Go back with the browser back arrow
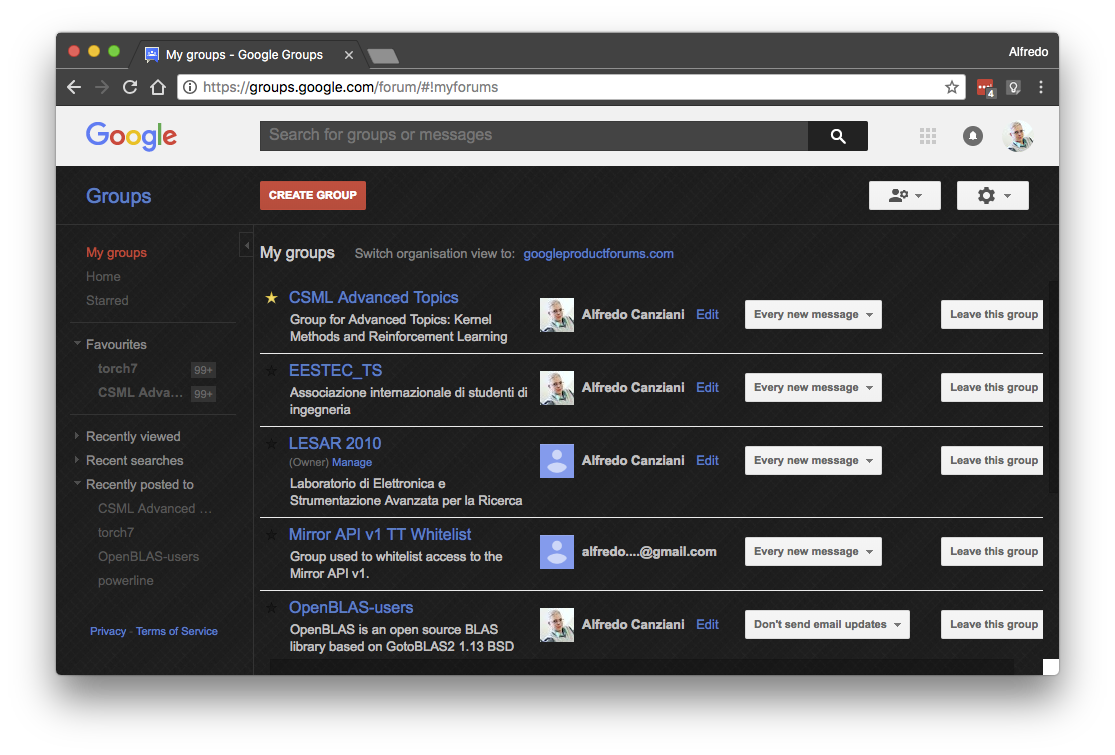The image size is (1115, 755). [x=74, y=87]
